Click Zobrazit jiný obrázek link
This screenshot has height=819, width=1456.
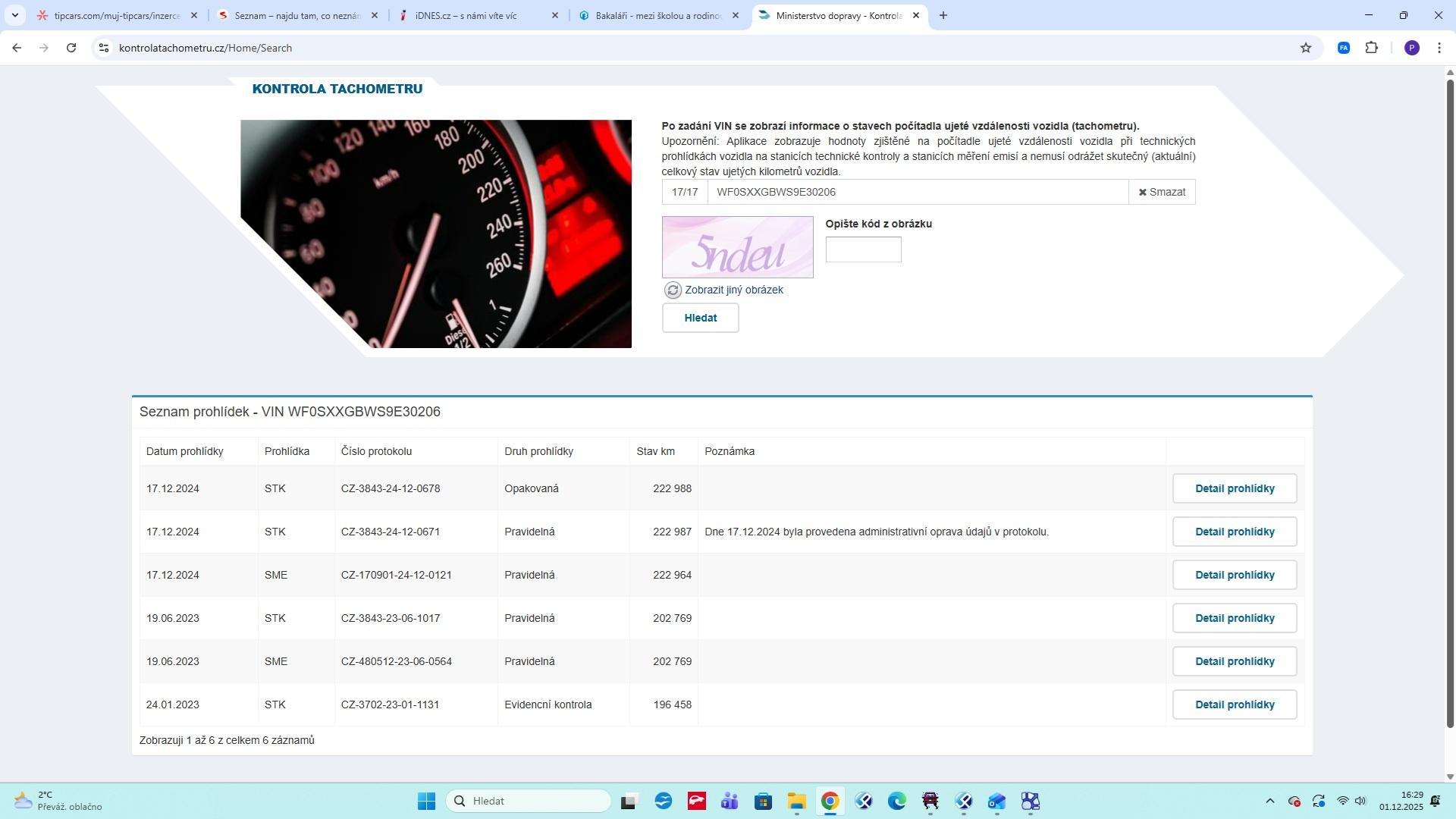tap(733, 290)
